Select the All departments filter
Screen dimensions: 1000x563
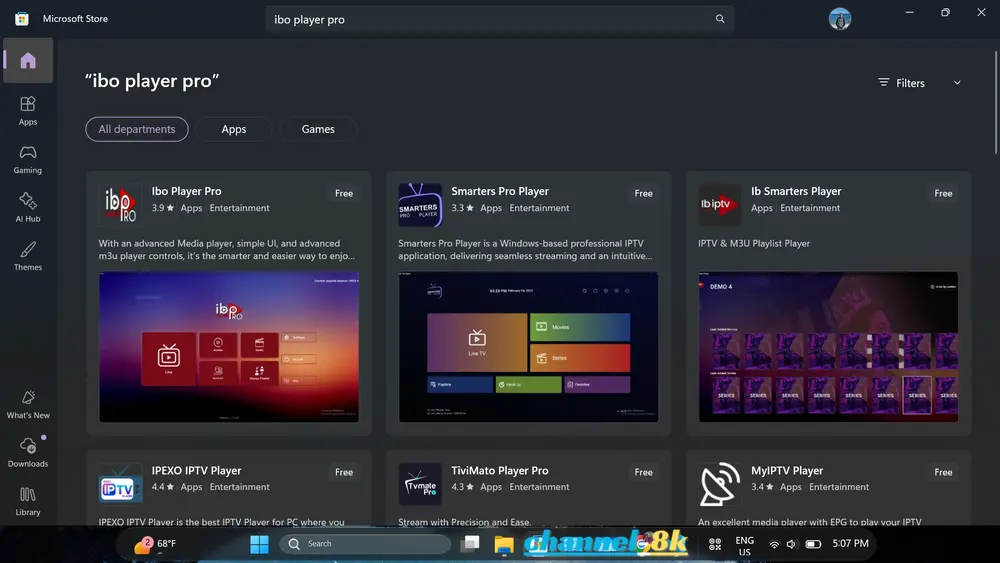pyautogui.click(x=137, y=129)
